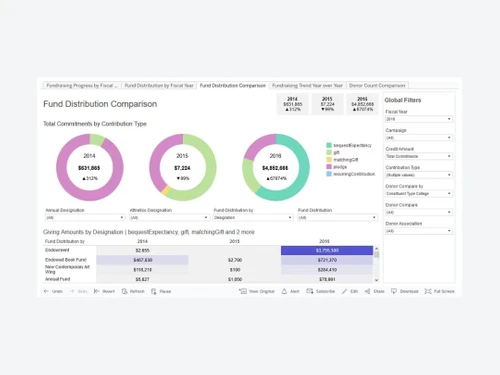This screenshot has height=375, width=500.
Task: Click the Pause icon in toolbar
Action: pos(153,291)
